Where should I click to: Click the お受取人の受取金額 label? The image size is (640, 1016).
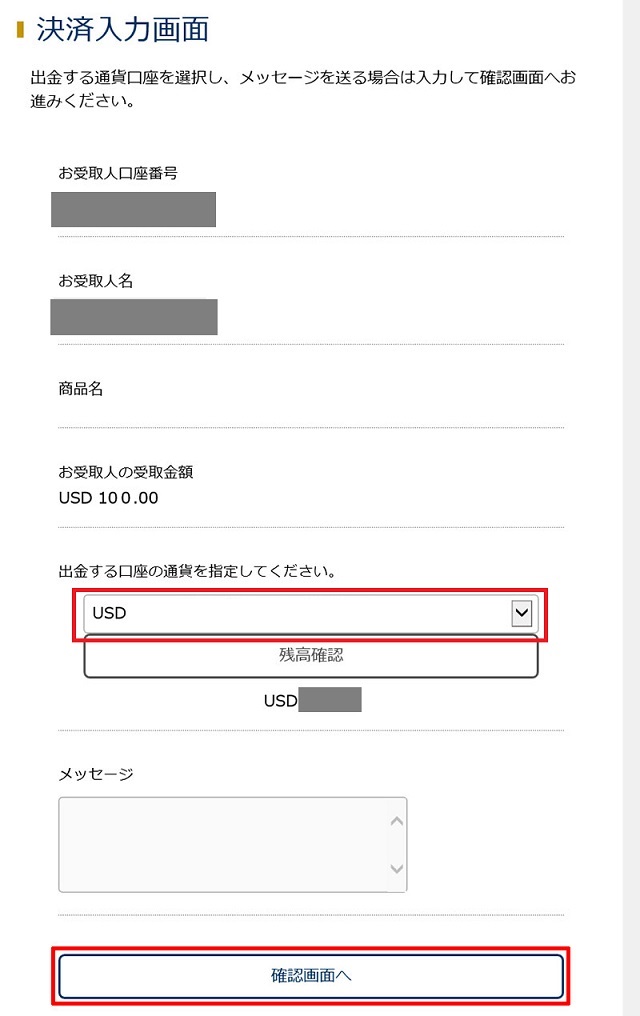pos(118,472)
